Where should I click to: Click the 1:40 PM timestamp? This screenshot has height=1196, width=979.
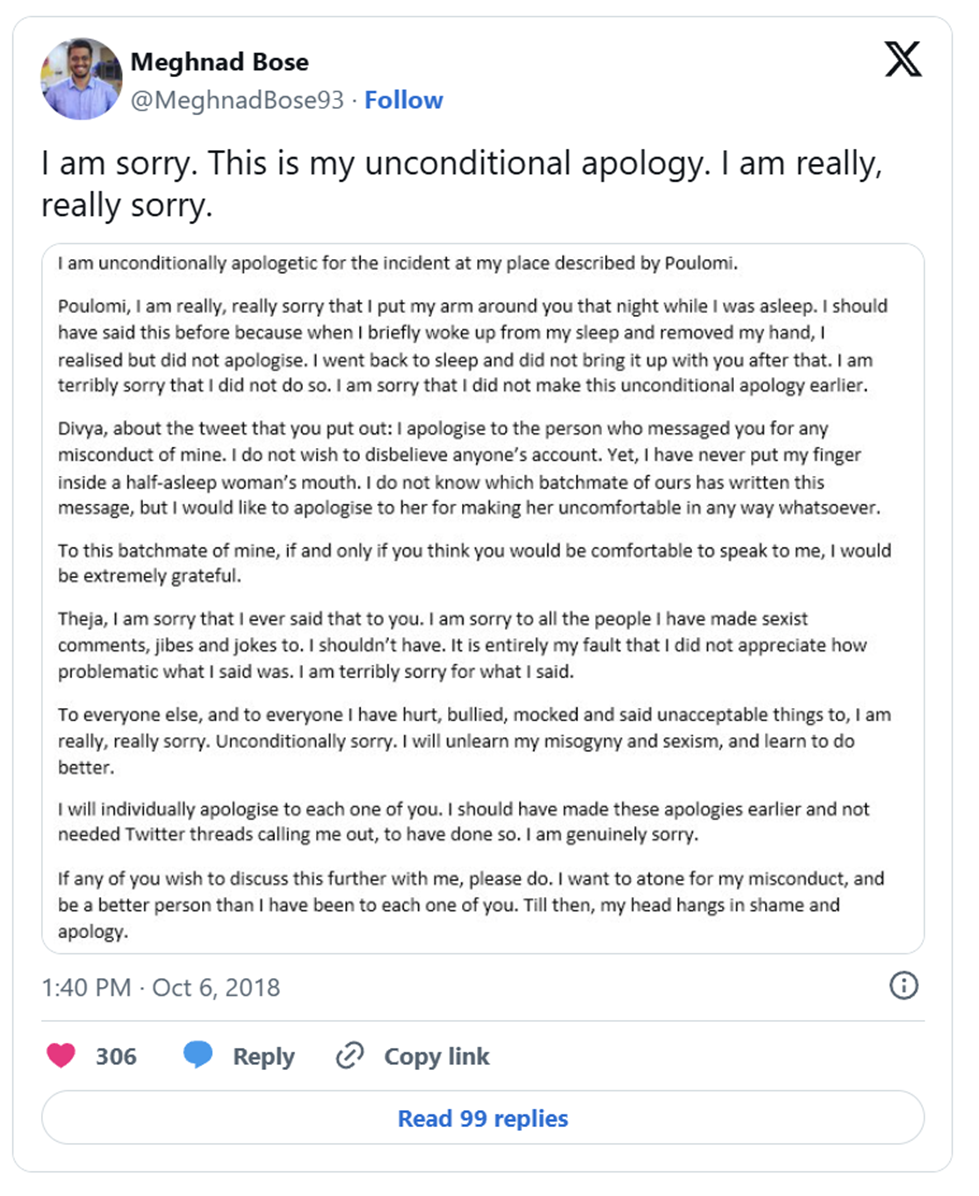tap(86, 988)
